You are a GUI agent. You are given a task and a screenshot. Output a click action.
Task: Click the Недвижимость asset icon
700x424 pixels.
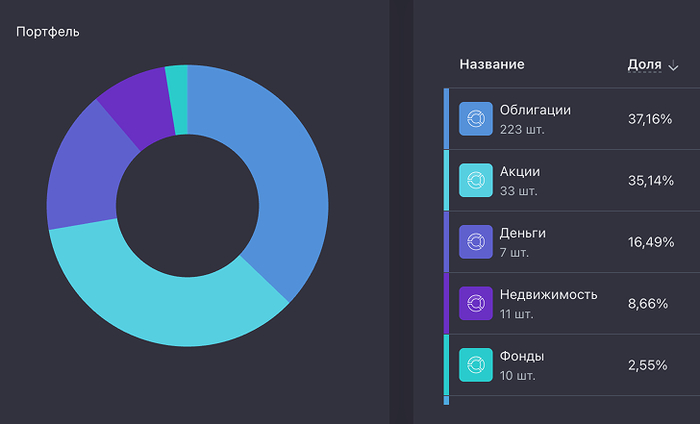tap(475, 303)
